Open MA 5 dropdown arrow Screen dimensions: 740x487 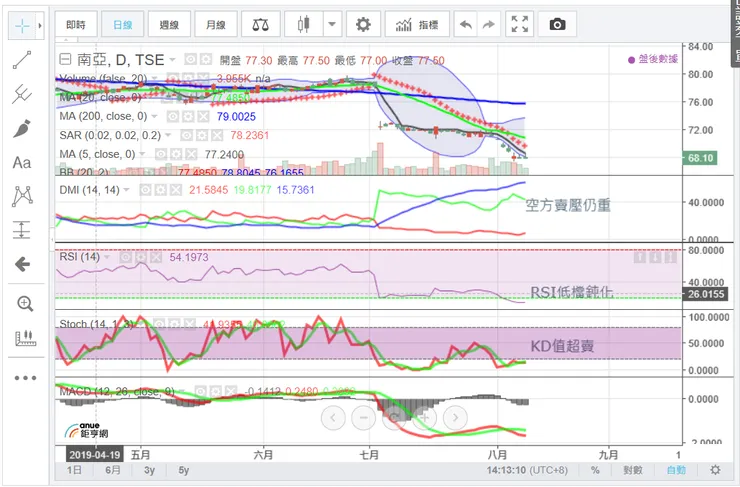tap(142, 154)
